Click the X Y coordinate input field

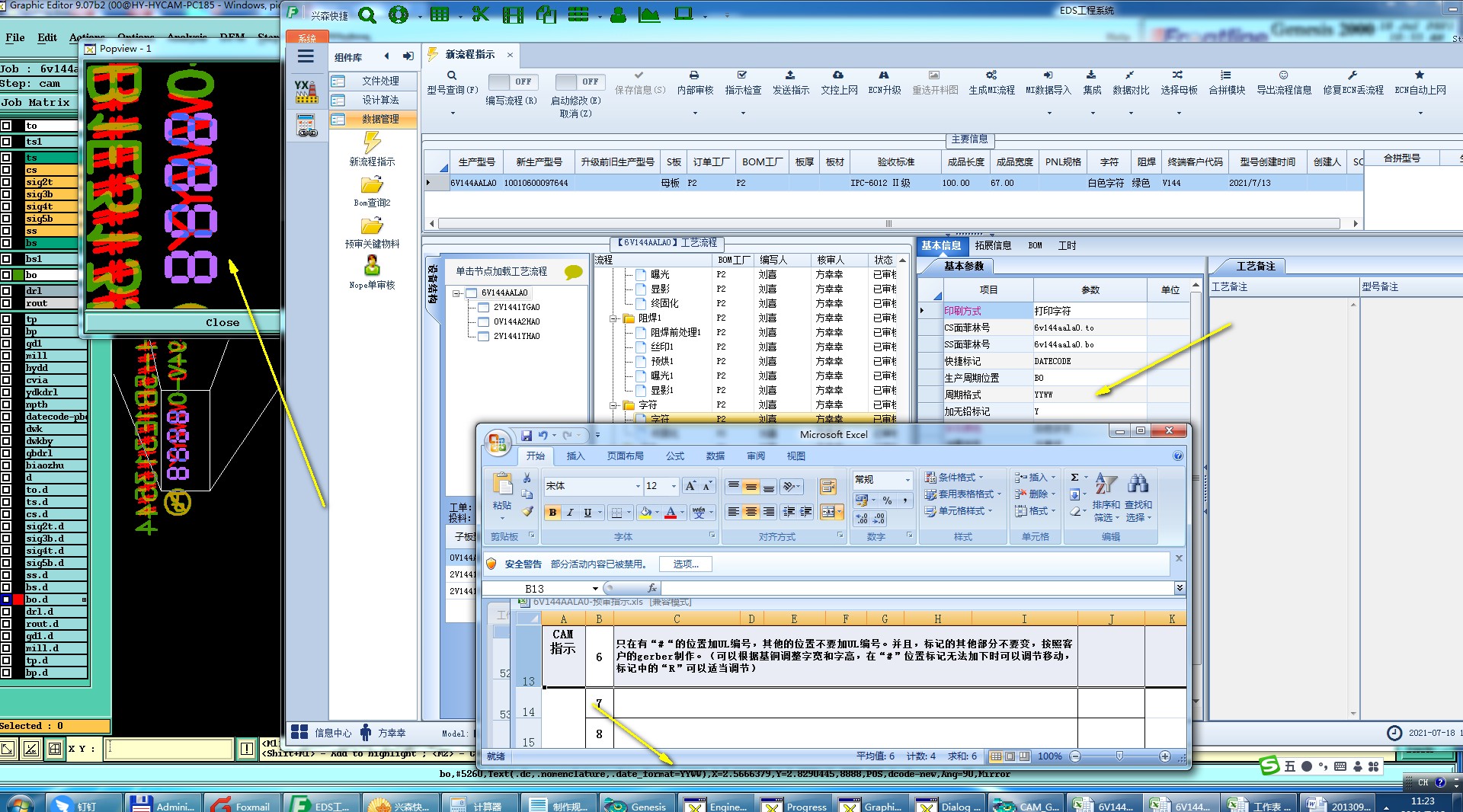[169, 749]
